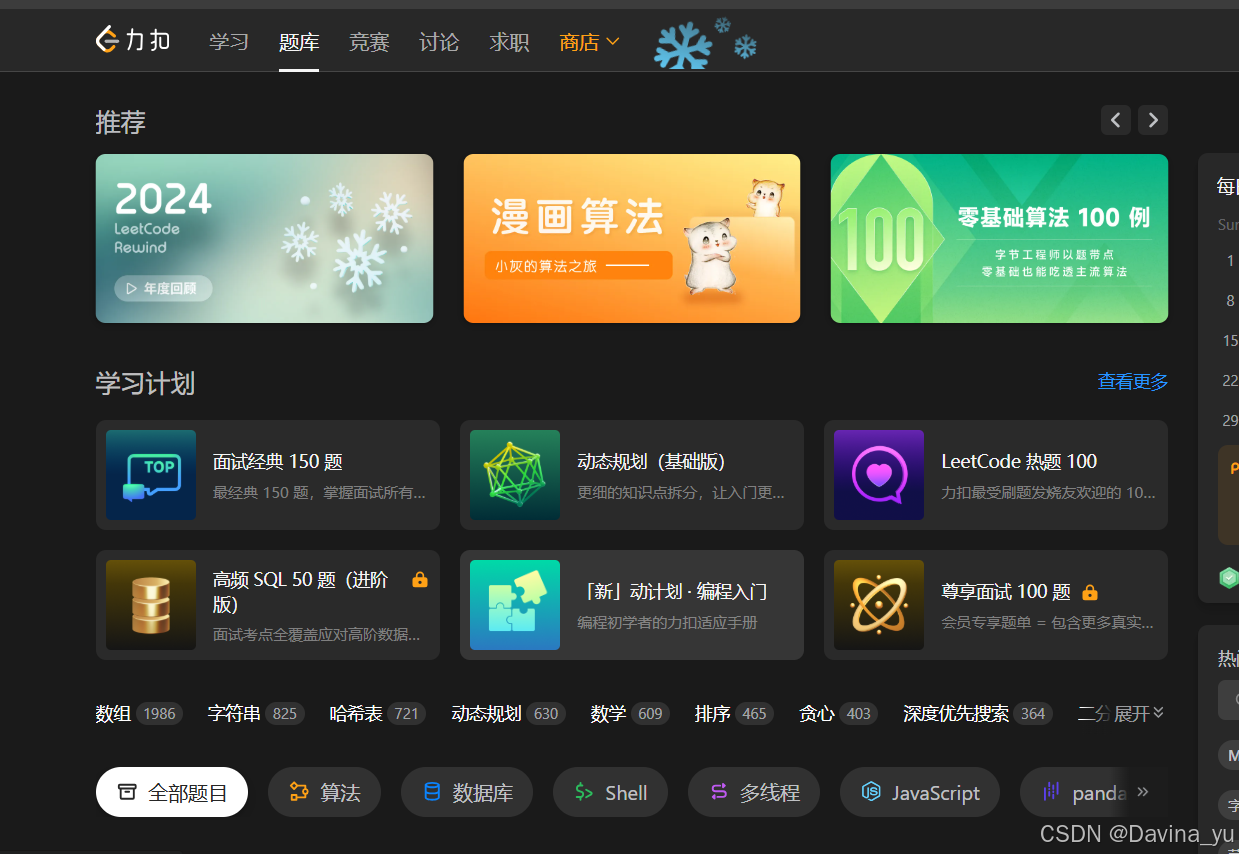The width and height of the screenshot is (1239, 854).
Task: Click the 推荐 section heading
Action: (x=121, y=122)
